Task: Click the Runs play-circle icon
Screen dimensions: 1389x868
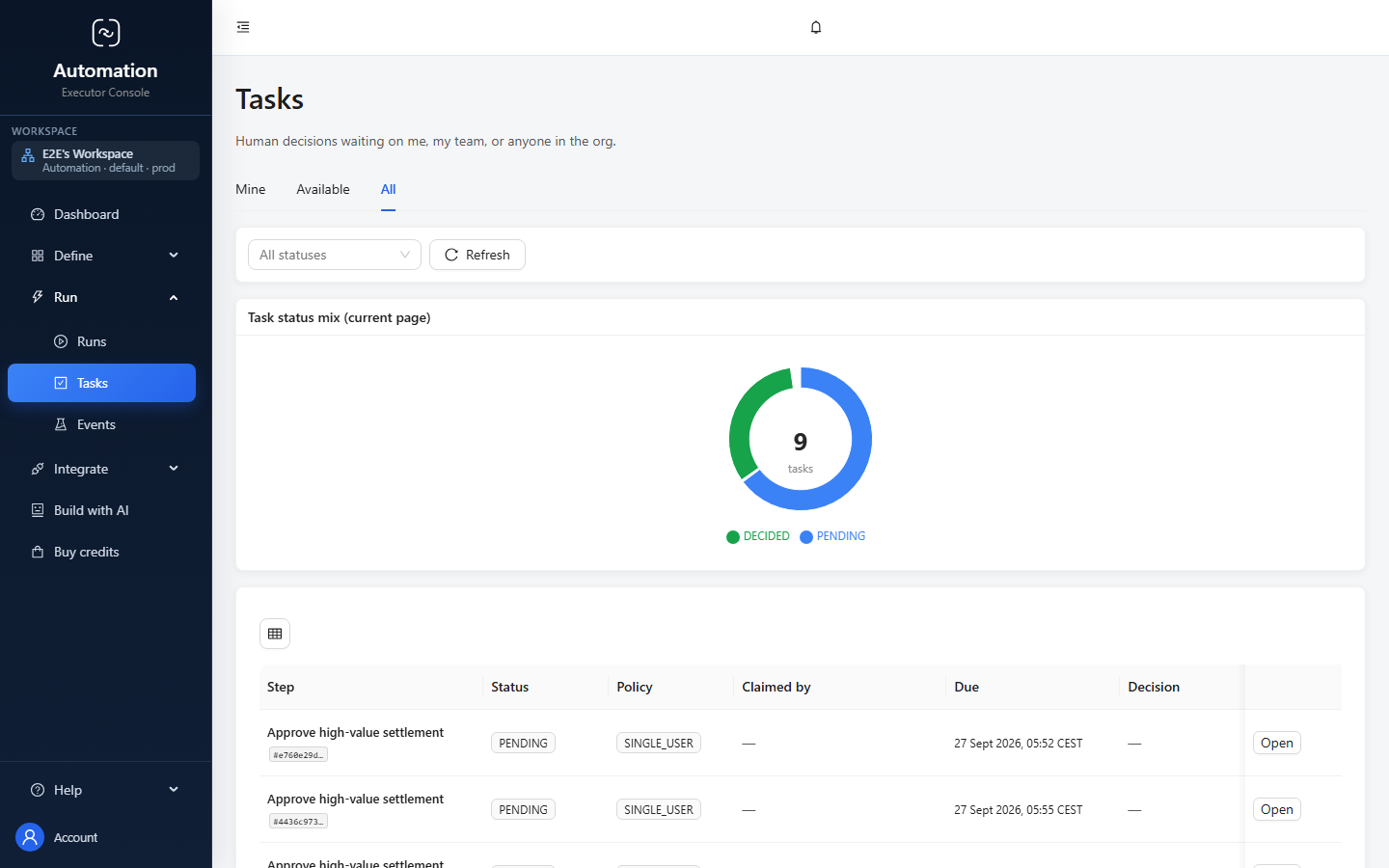Action: (x=61, y=341)
